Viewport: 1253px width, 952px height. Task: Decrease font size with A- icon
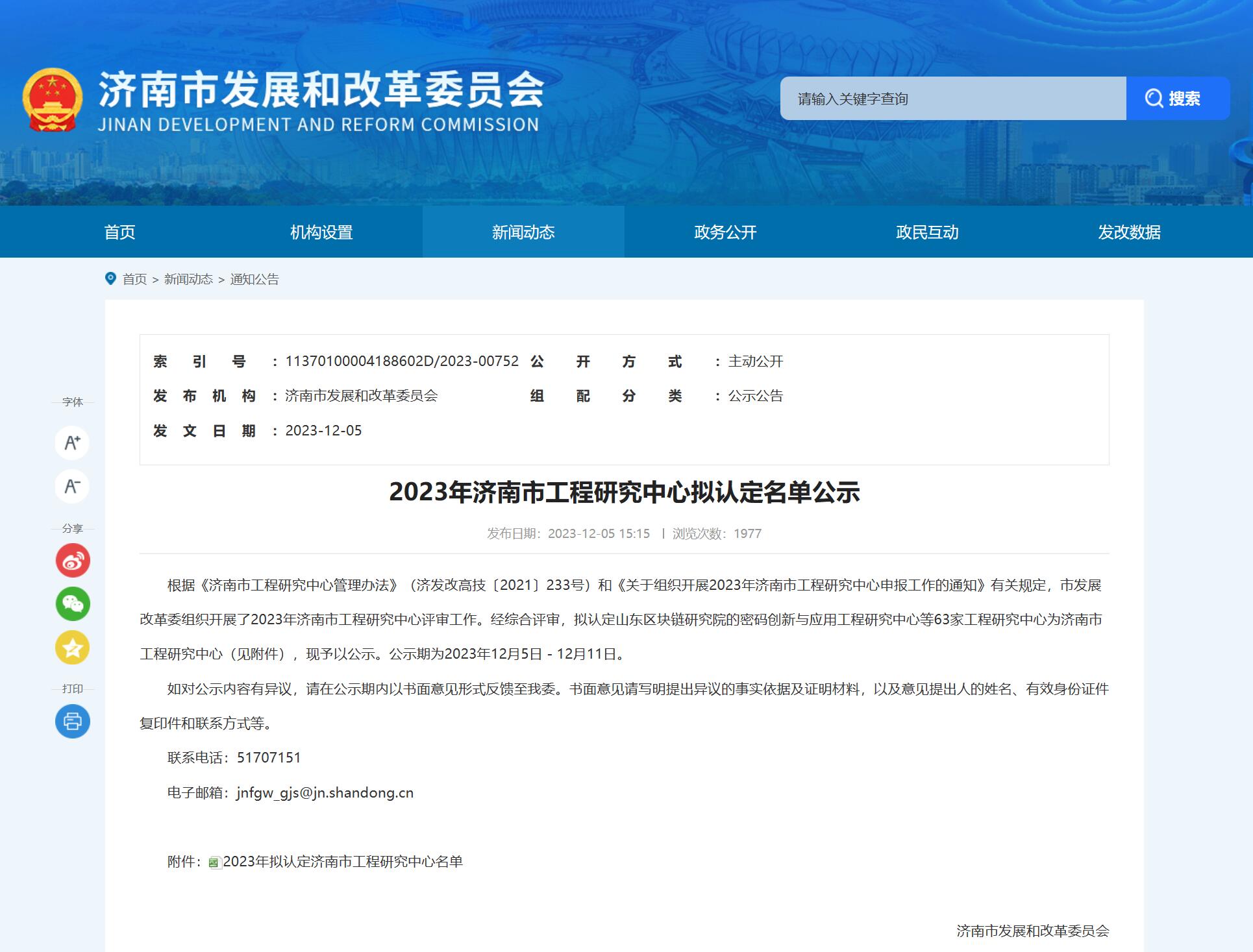coord(72,486)
